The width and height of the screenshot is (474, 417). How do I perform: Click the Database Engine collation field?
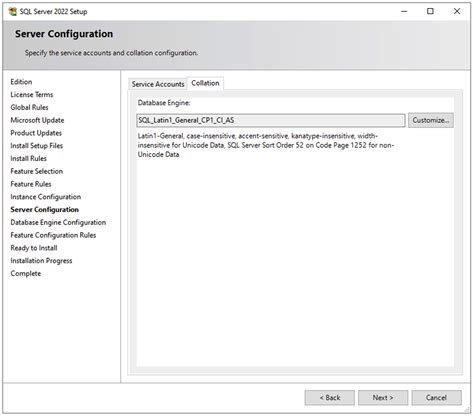click(x=271, y=120)
